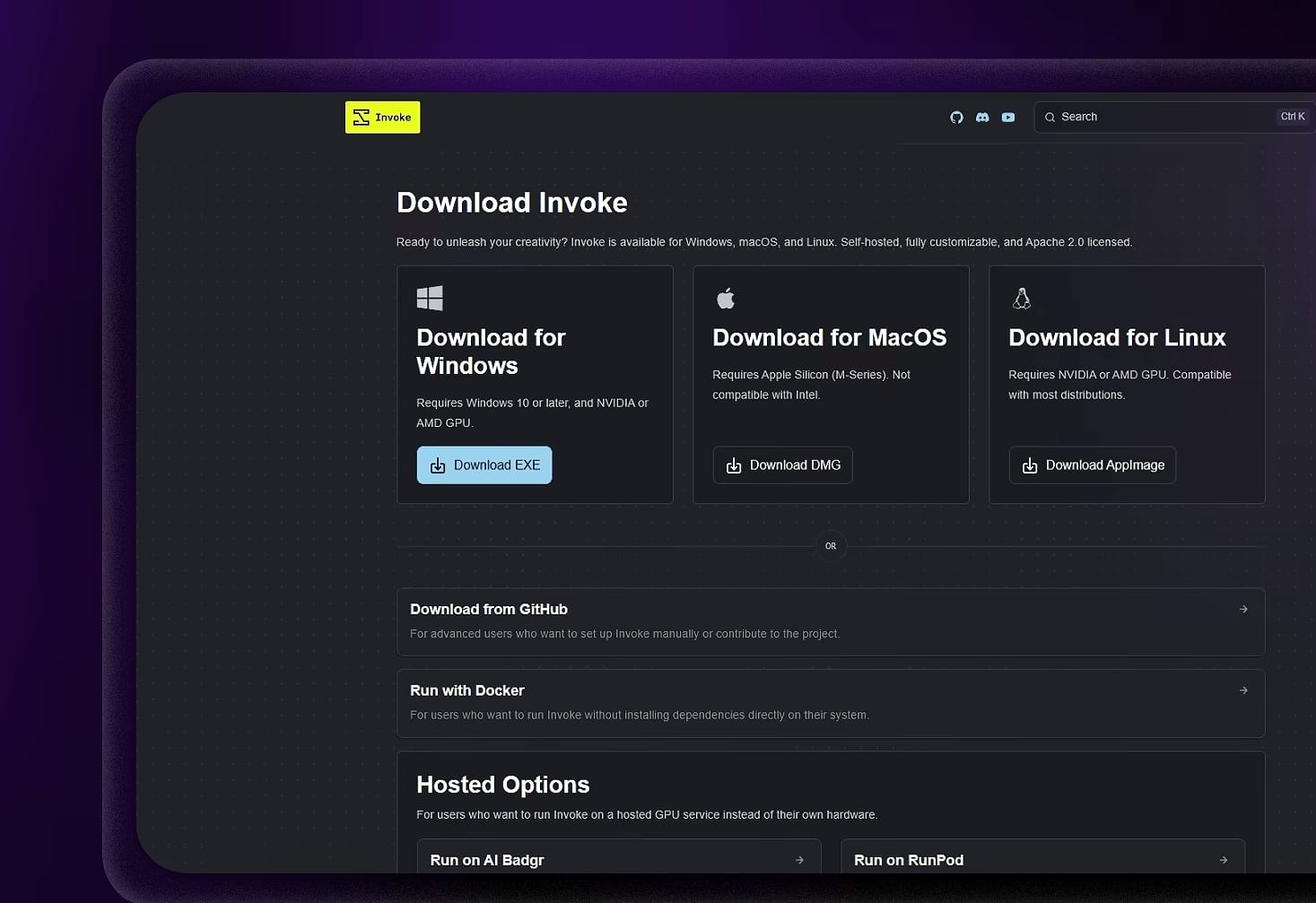Click arrow icon on Download from GitHub row
The image size is (1316, 903).
1243,609
